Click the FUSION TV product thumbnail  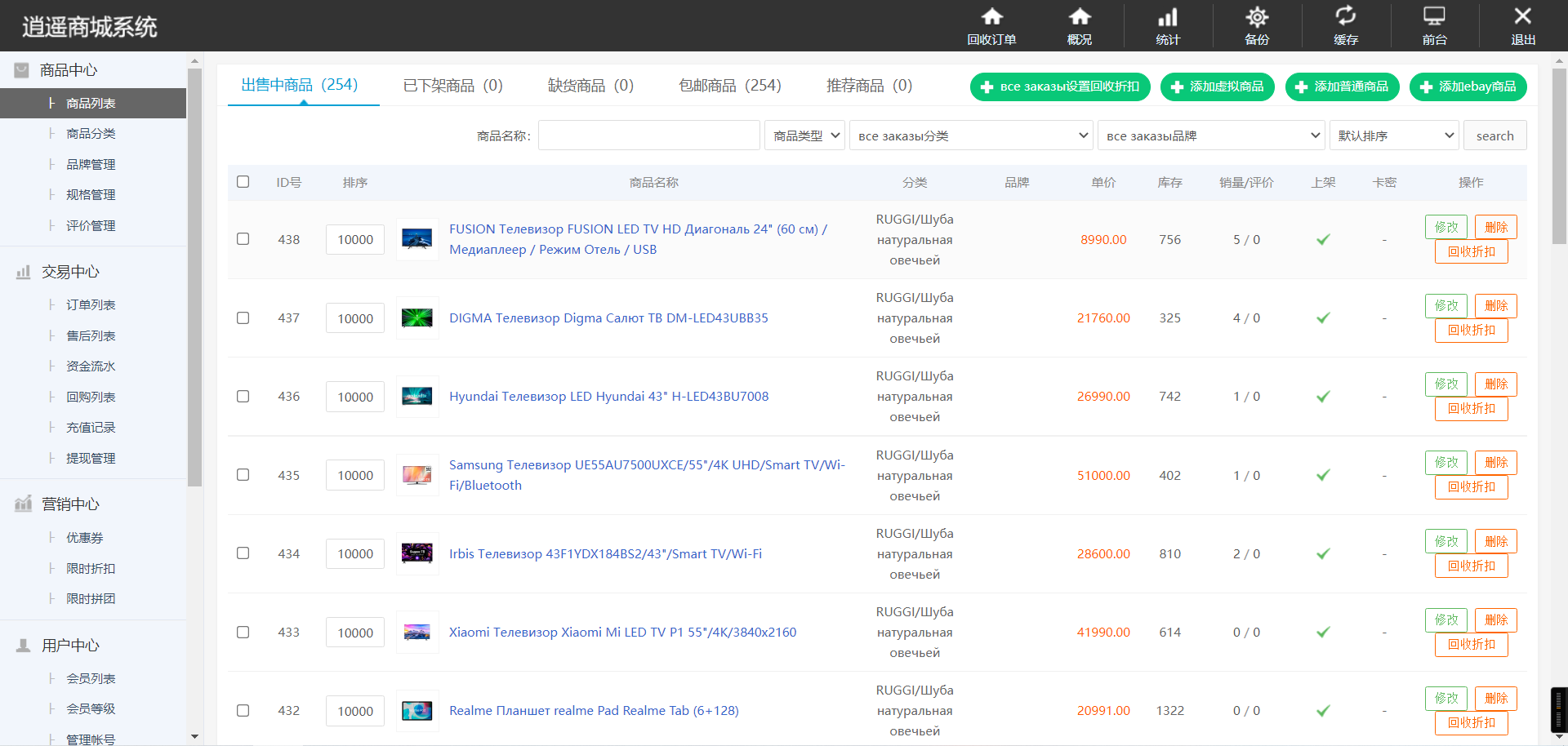[x=417, y=239]
